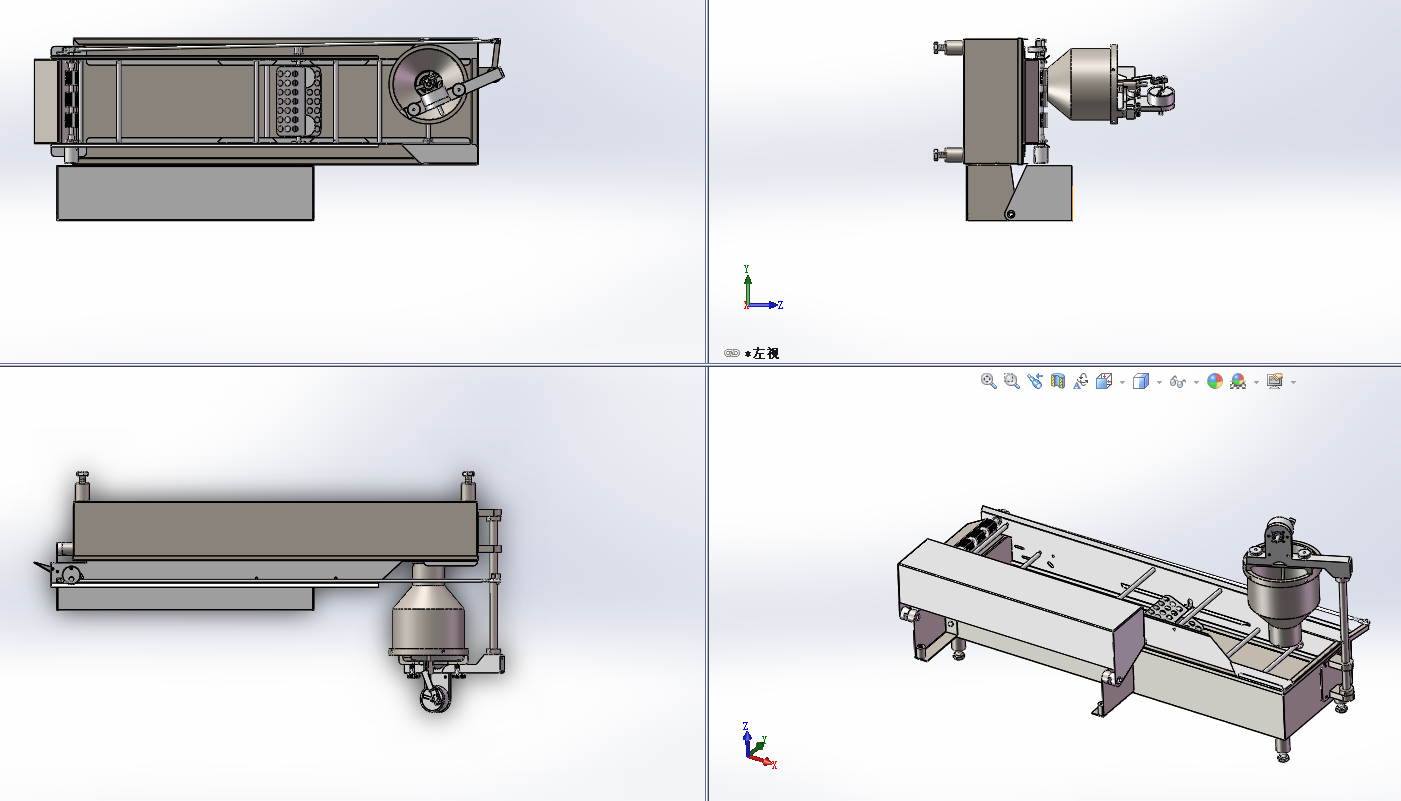This screenshot has width=1401, height=801.
Task: Click the Zoom to Fit icon
Action: click(x=988, y=381)
